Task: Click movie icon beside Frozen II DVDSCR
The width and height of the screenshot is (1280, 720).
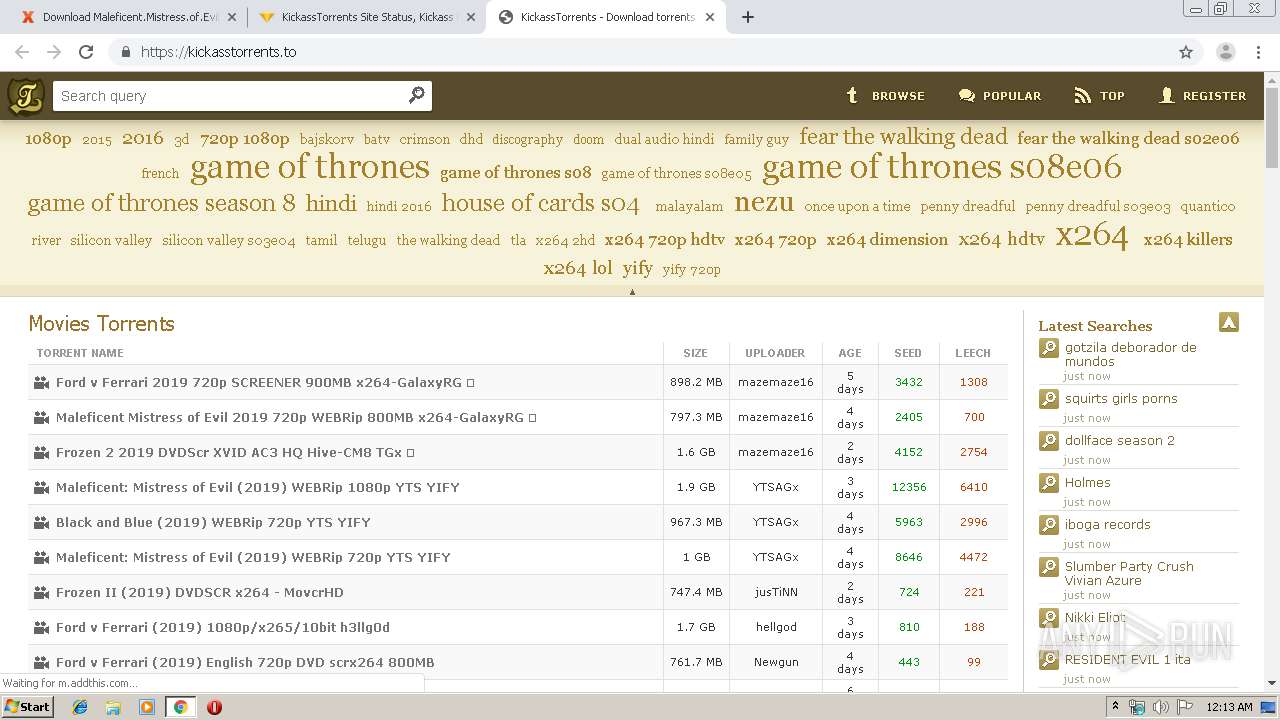Action: click(x=41, y=592)
